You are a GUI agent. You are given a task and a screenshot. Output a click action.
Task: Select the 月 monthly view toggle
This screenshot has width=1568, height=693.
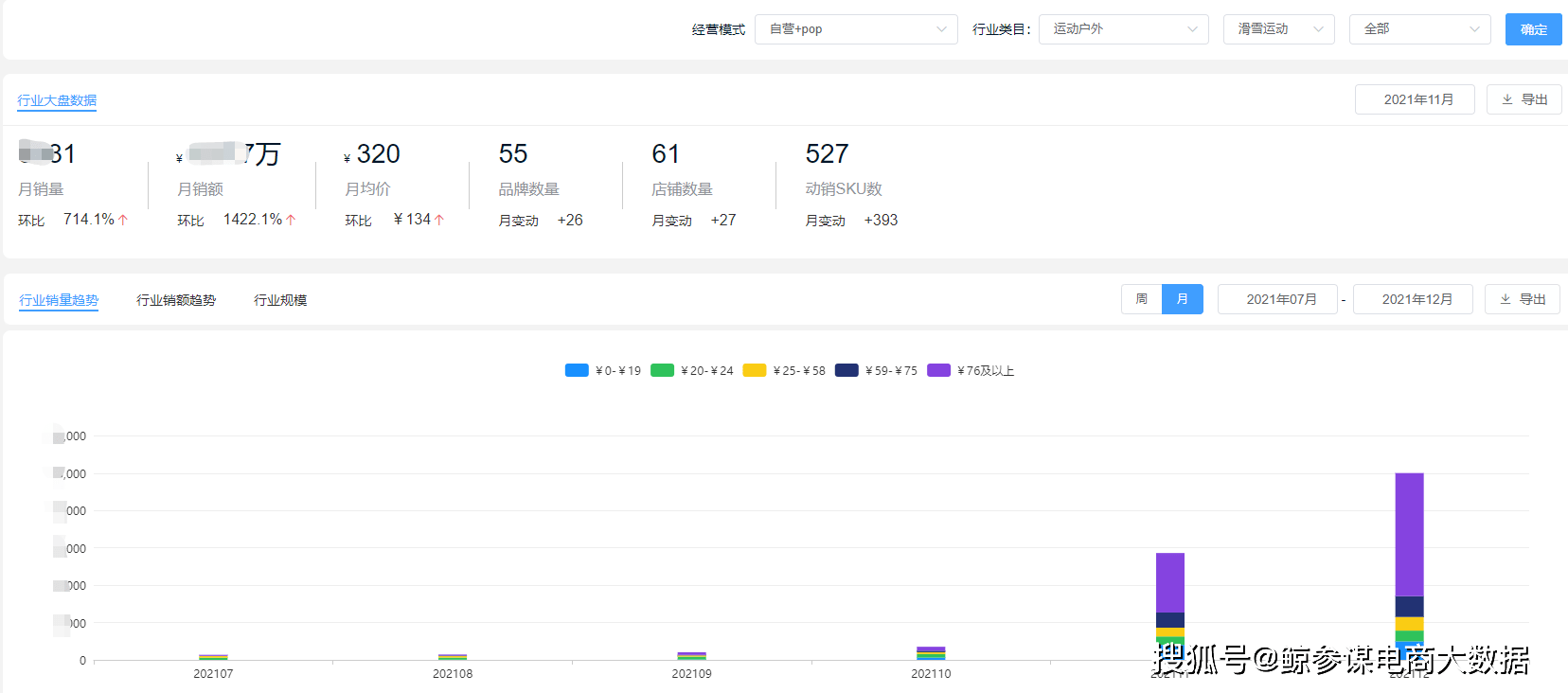coord(1183,299)
